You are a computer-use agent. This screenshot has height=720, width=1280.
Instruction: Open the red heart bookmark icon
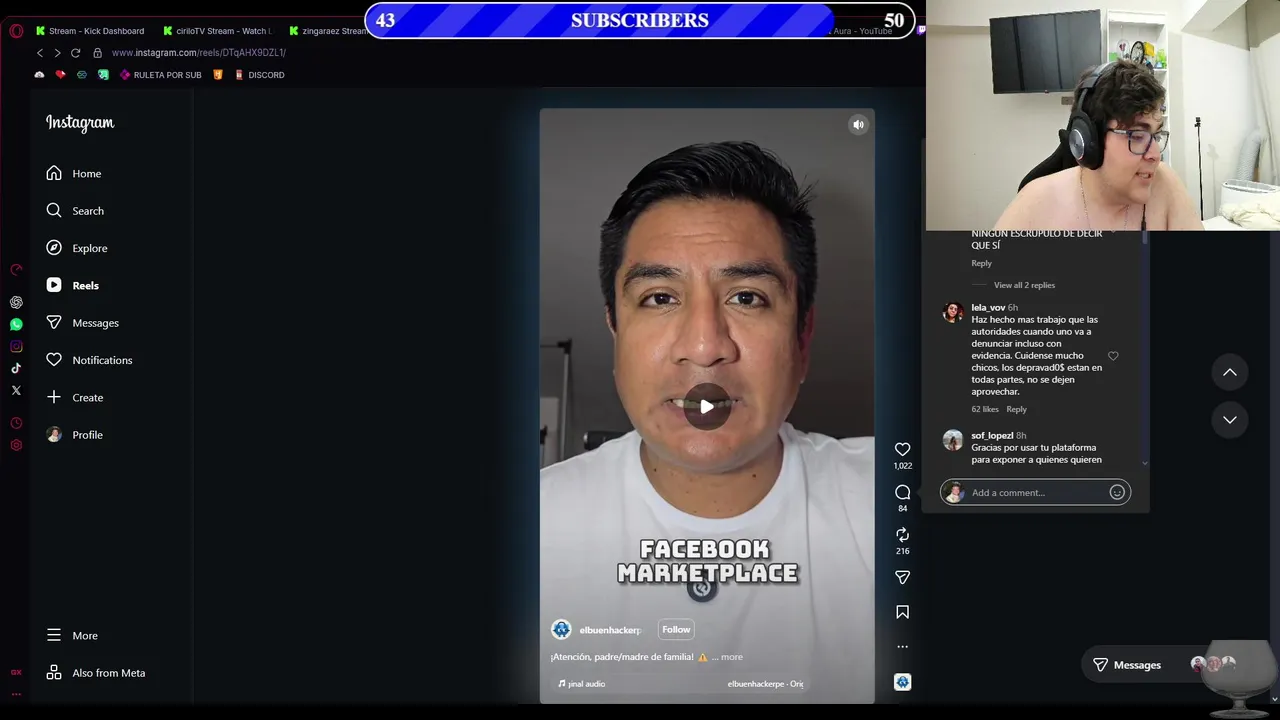(60, 75)
